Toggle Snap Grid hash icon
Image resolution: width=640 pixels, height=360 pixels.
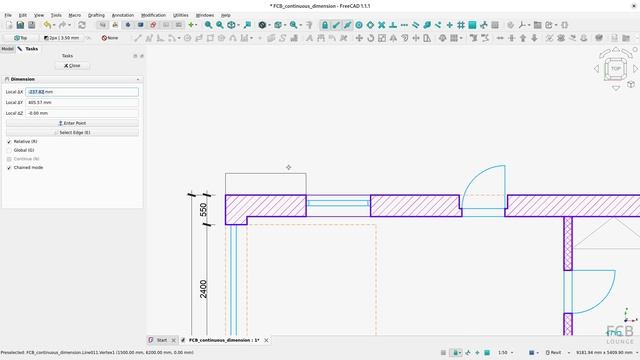pyautogui.click(x=461, y=25)
